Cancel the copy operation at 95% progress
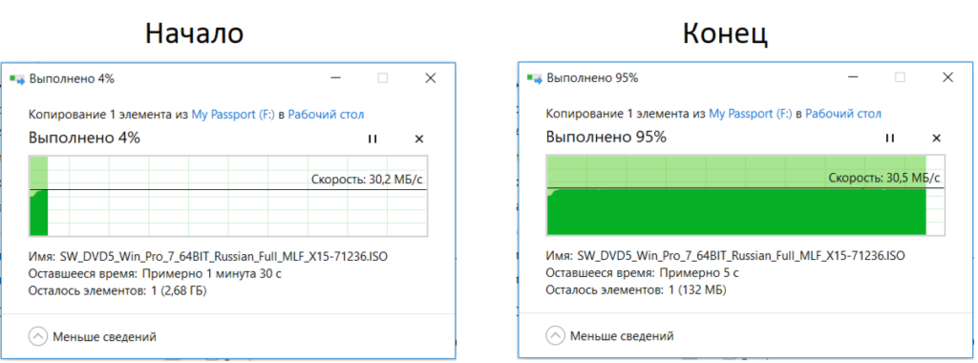Image resolution: width=978 pixels, height=363 pixels. [x=937, y=138]
